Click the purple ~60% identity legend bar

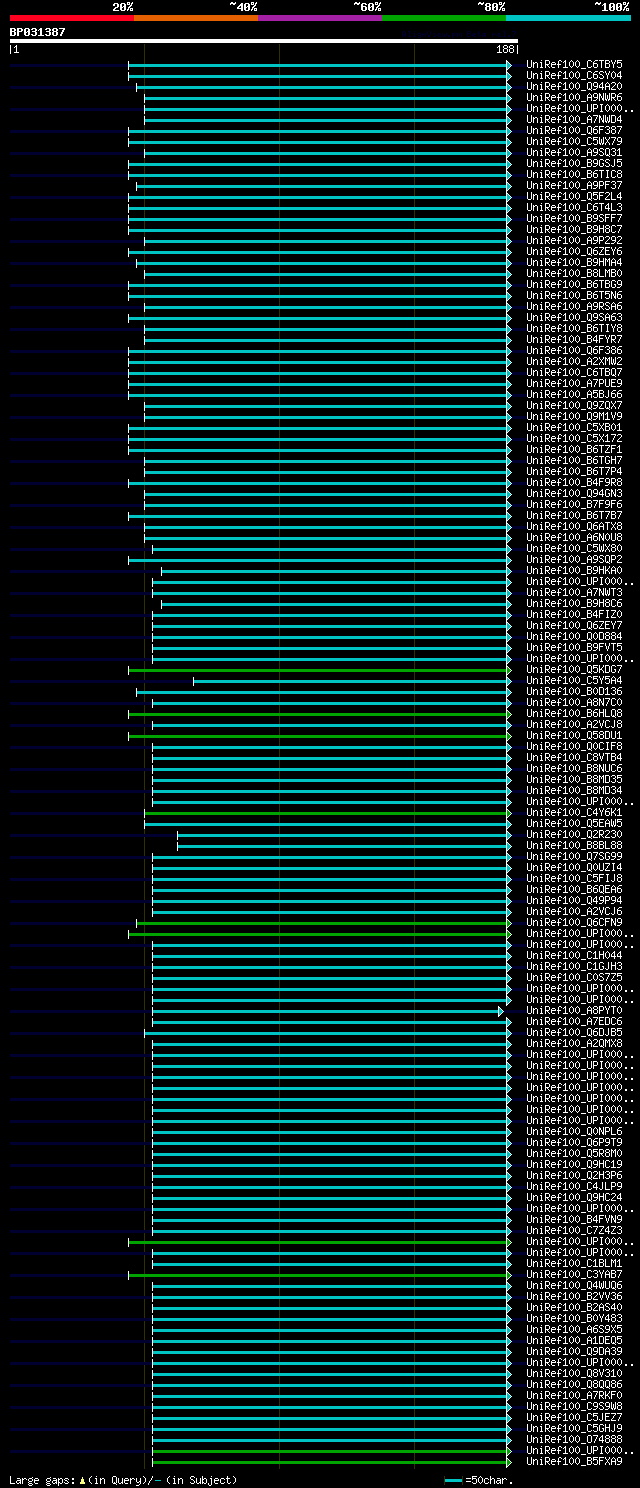tap(320, 18)
